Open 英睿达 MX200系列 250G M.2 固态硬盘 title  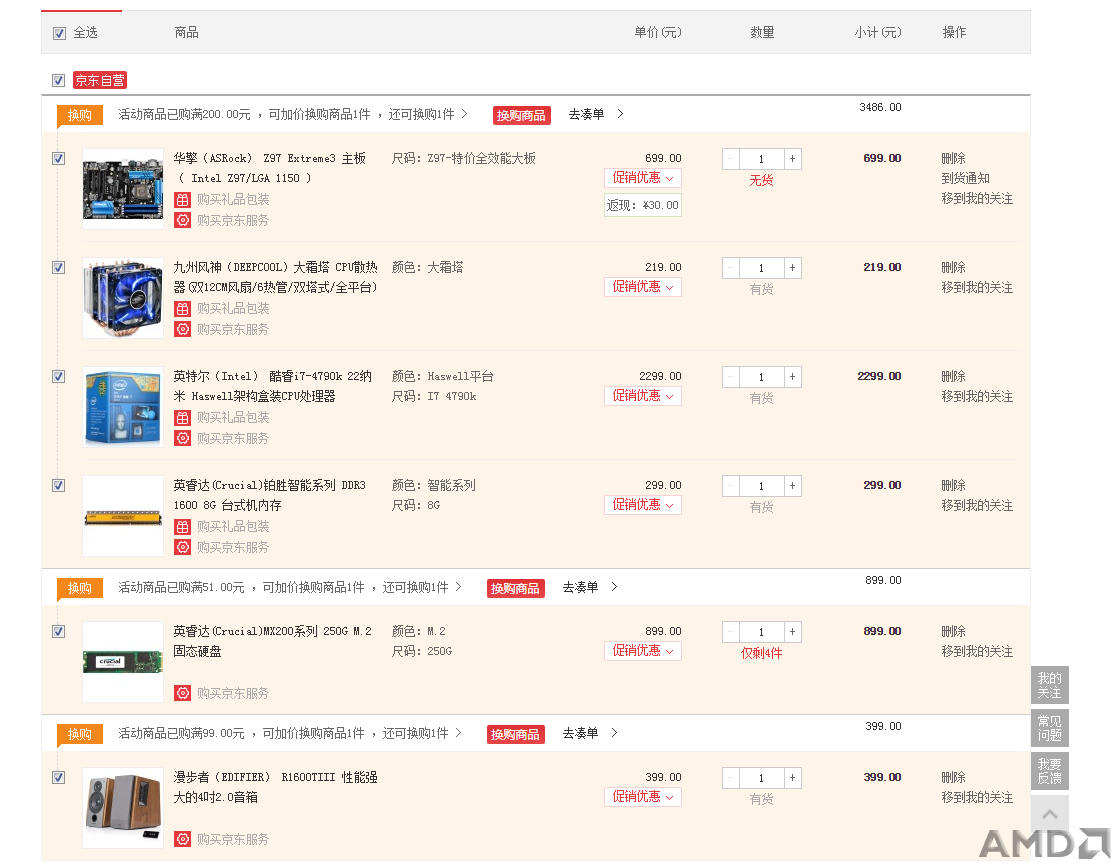[x=273, y=641]
